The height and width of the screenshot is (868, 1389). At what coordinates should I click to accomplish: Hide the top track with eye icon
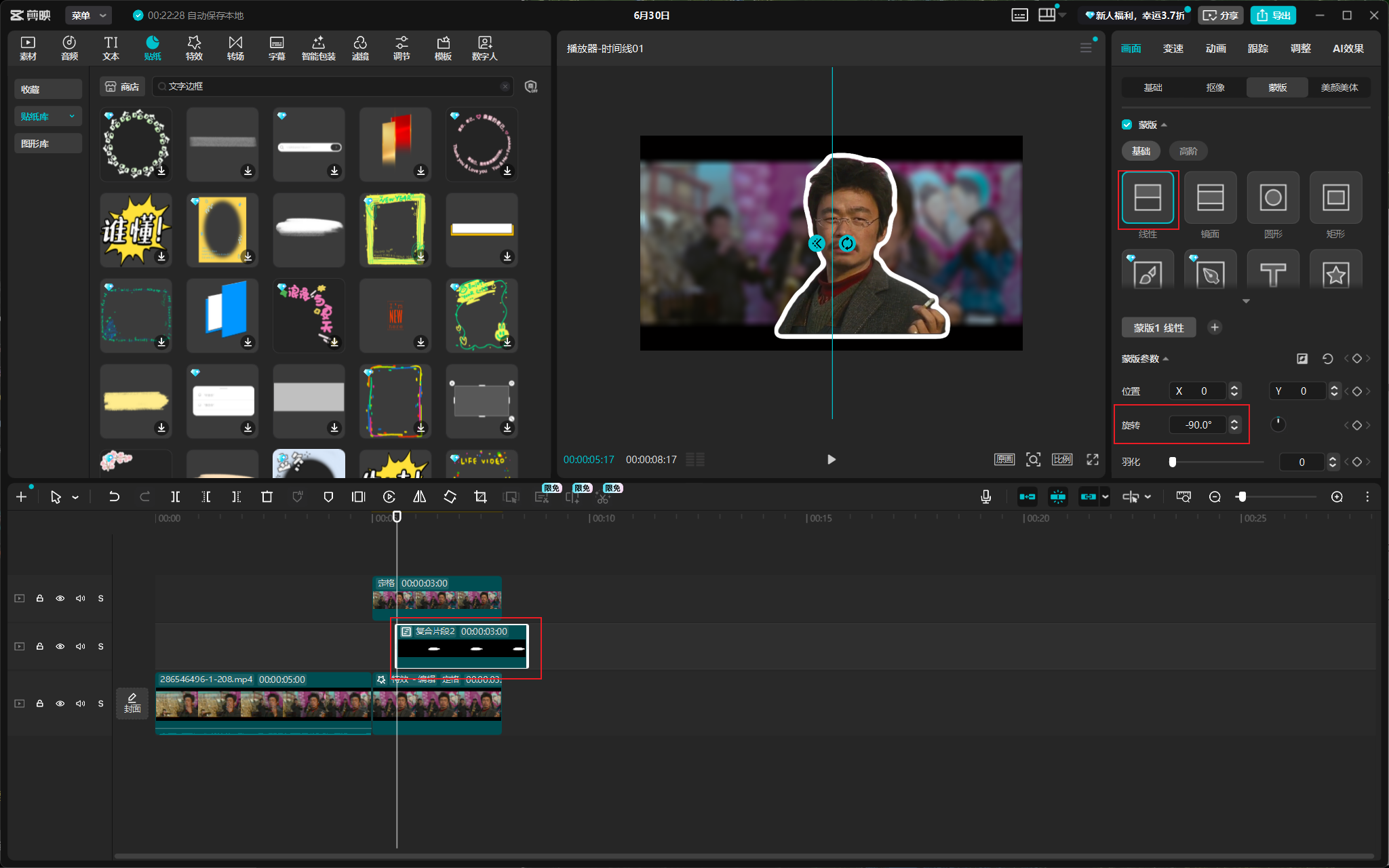point(60,598)
